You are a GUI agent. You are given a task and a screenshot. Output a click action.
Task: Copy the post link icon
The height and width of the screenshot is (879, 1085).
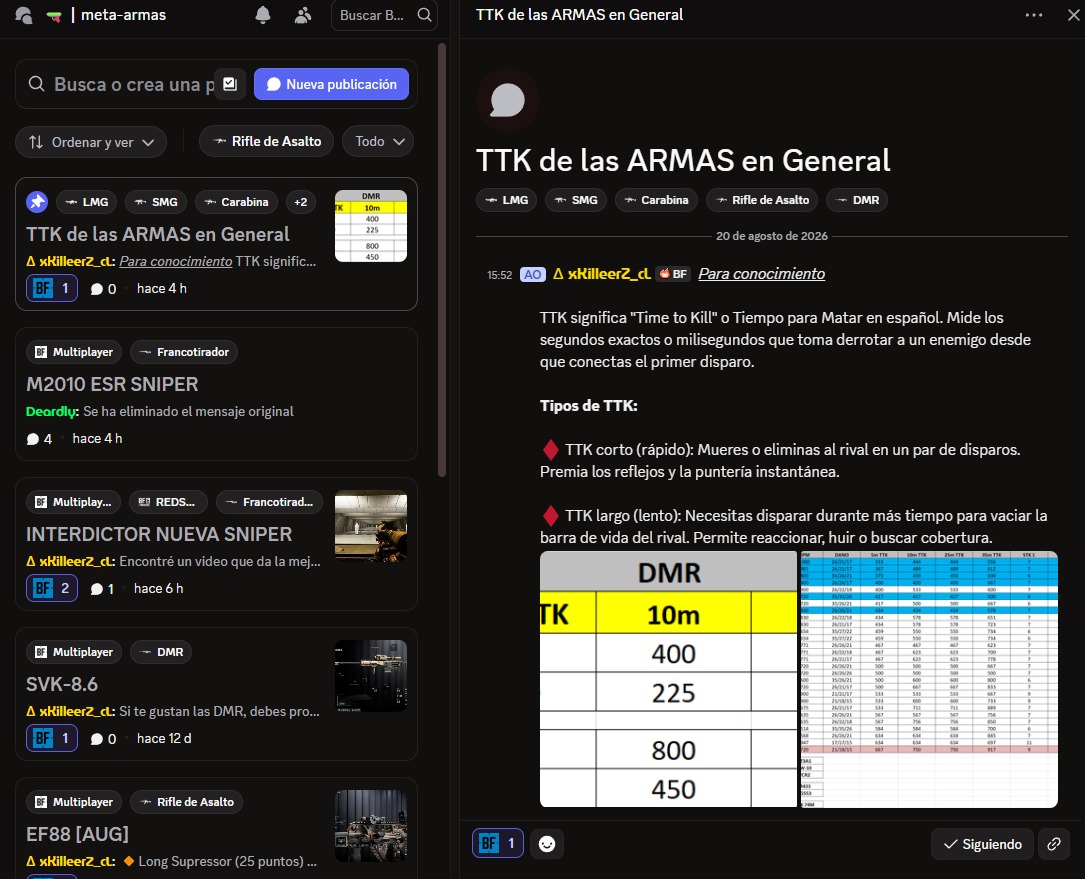click(x=1054, y=844)
